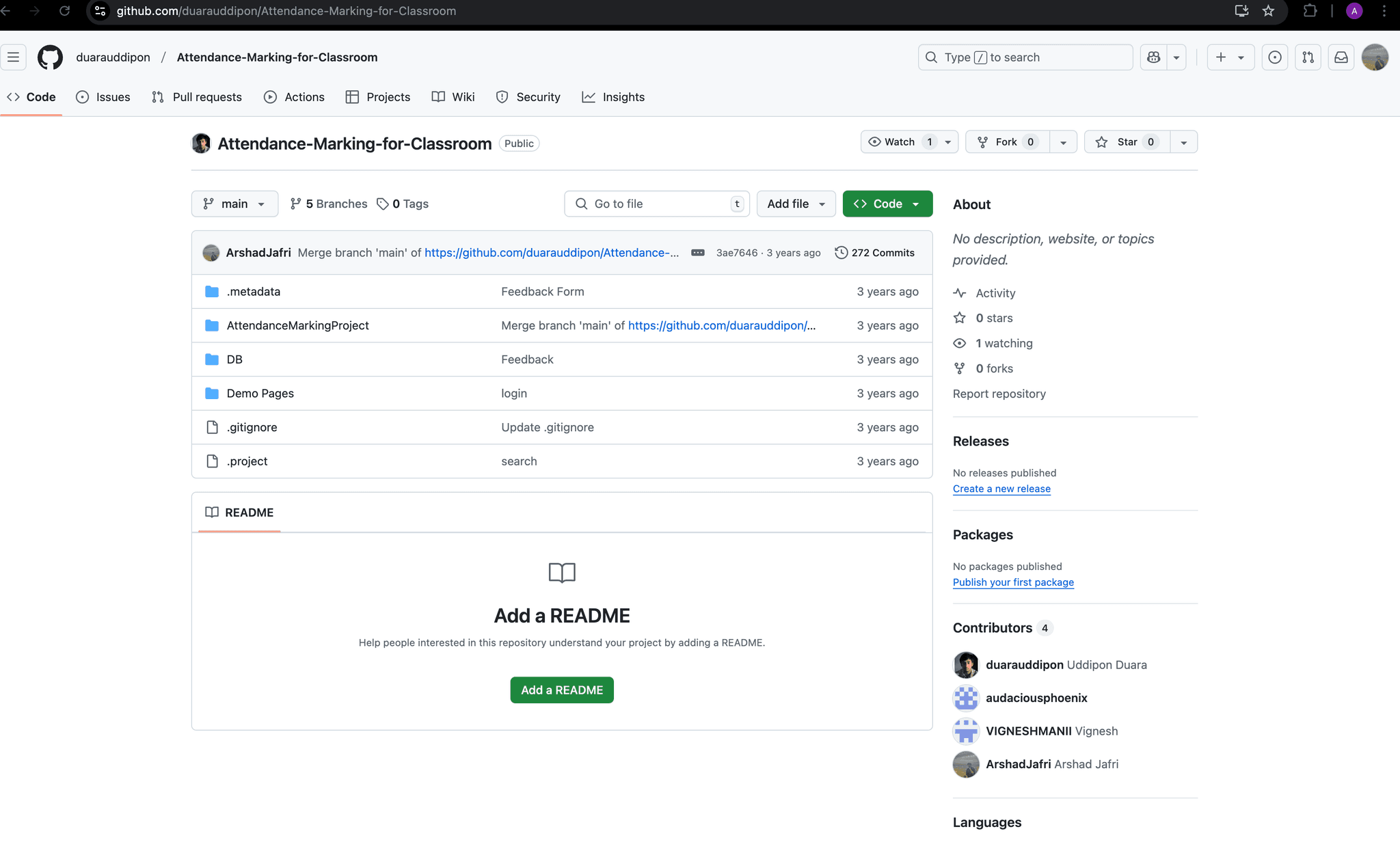Open the issues icon in the header
This screenshot has width=1400, height=842.
pos(1275,57)
